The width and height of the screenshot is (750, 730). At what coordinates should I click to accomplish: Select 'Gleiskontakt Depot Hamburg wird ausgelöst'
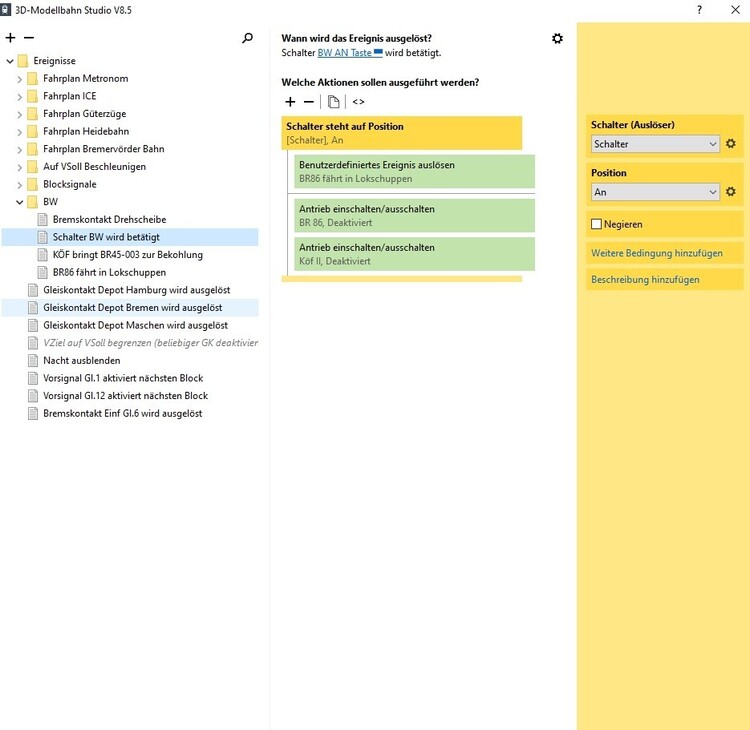[x=137, y=290]
